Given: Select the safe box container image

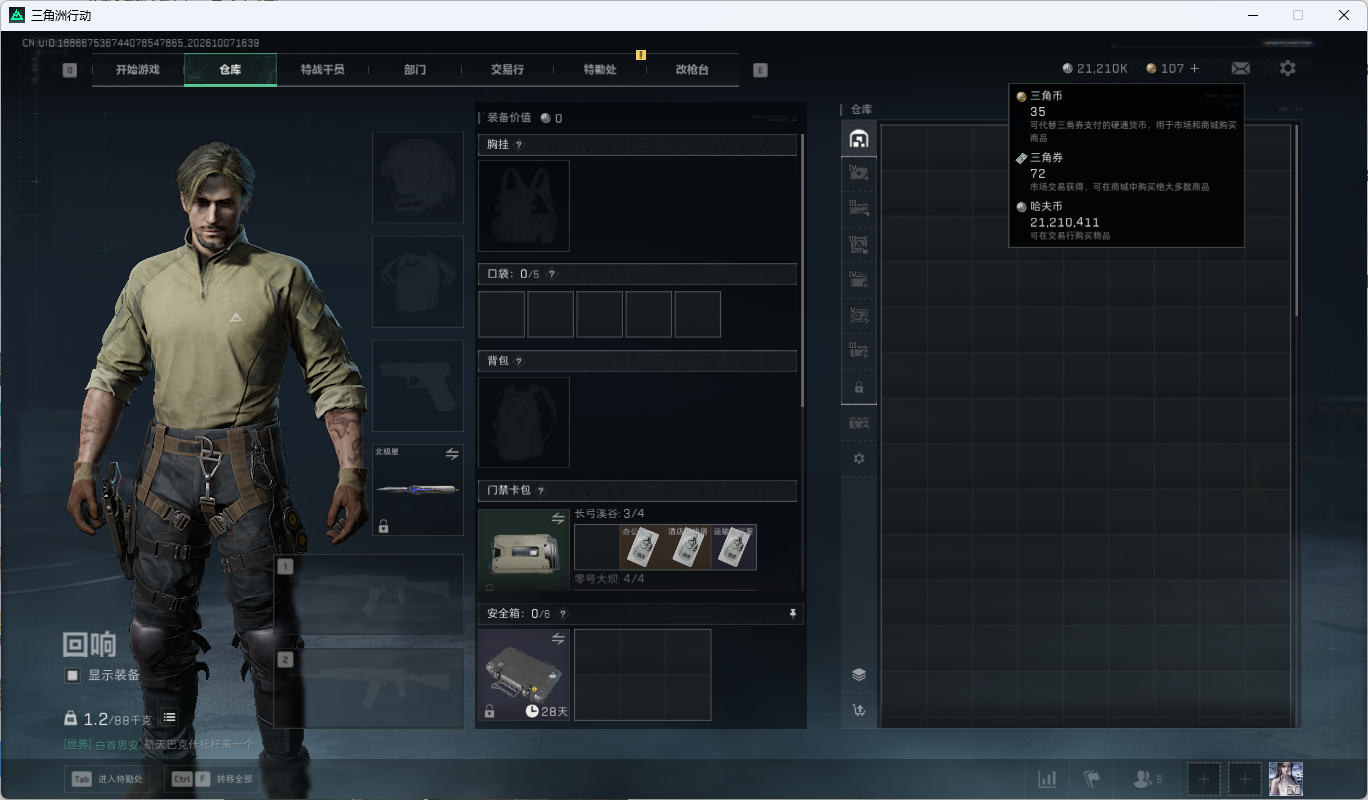Looking at the screenshot, I should (x=524, y=675).
